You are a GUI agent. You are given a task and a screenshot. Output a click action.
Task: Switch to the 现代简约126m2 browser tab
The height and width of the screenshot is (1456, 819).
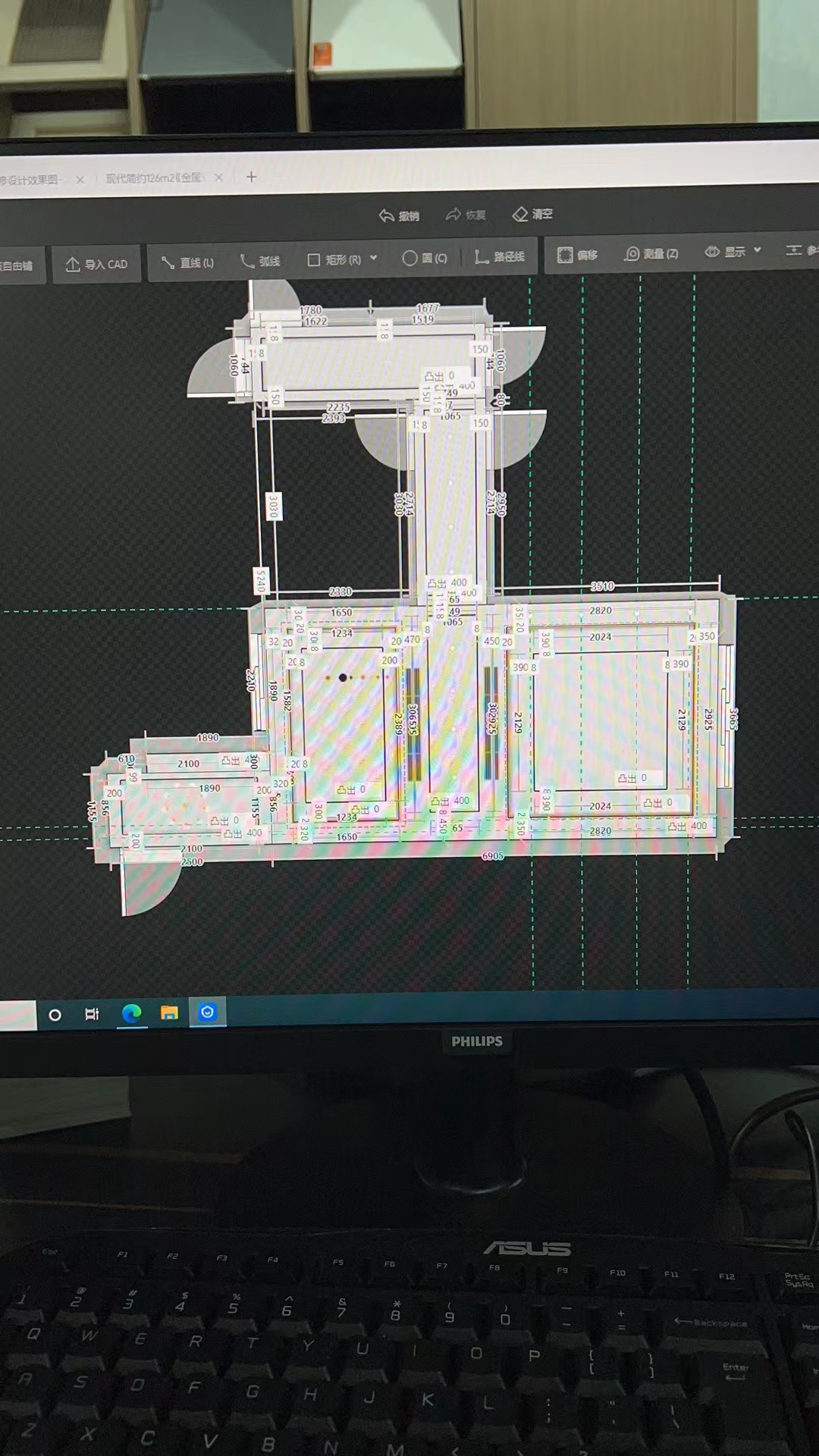pyautogui.click(x=154, y=178)
